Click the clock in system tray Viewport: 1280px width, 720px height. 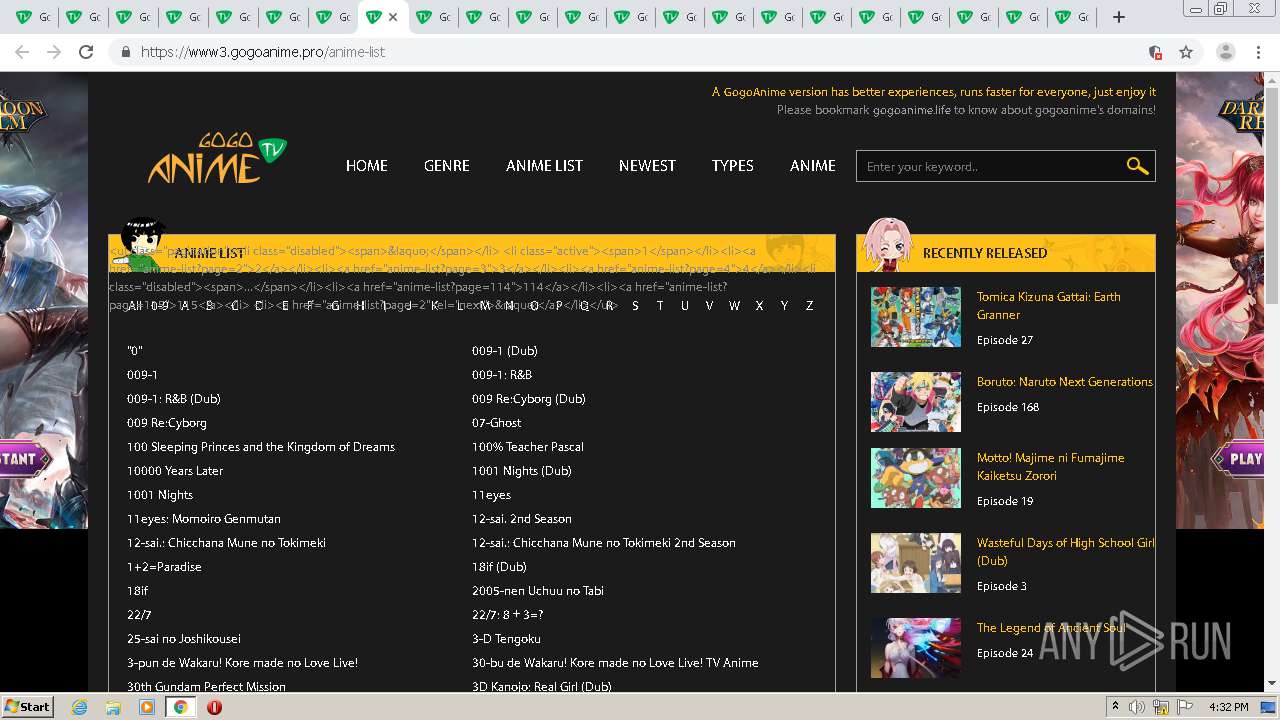click(x=1228, y=707)
